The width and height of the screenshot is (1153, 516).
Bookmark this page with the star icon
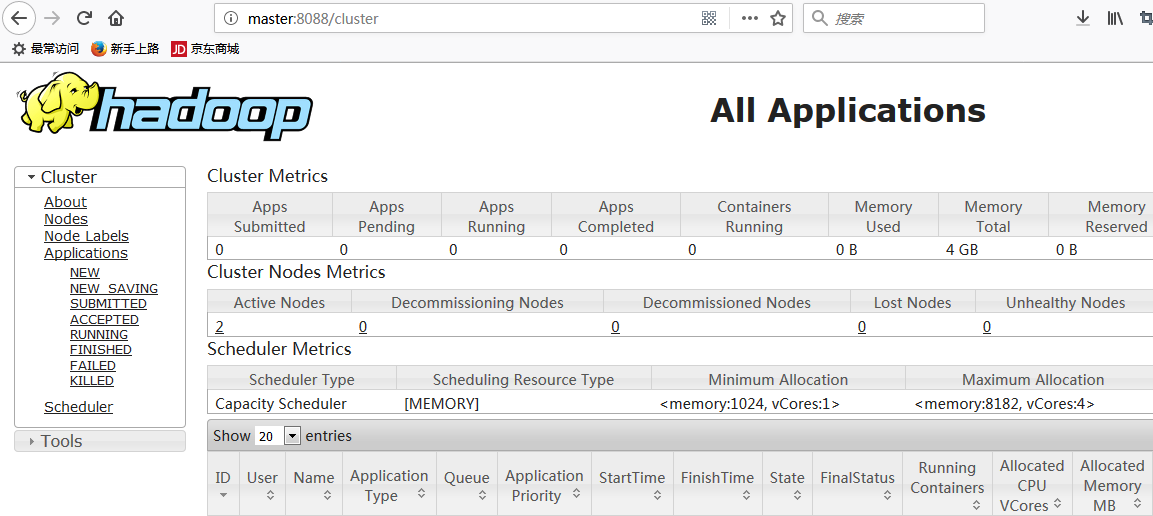[x=778, y=18]
